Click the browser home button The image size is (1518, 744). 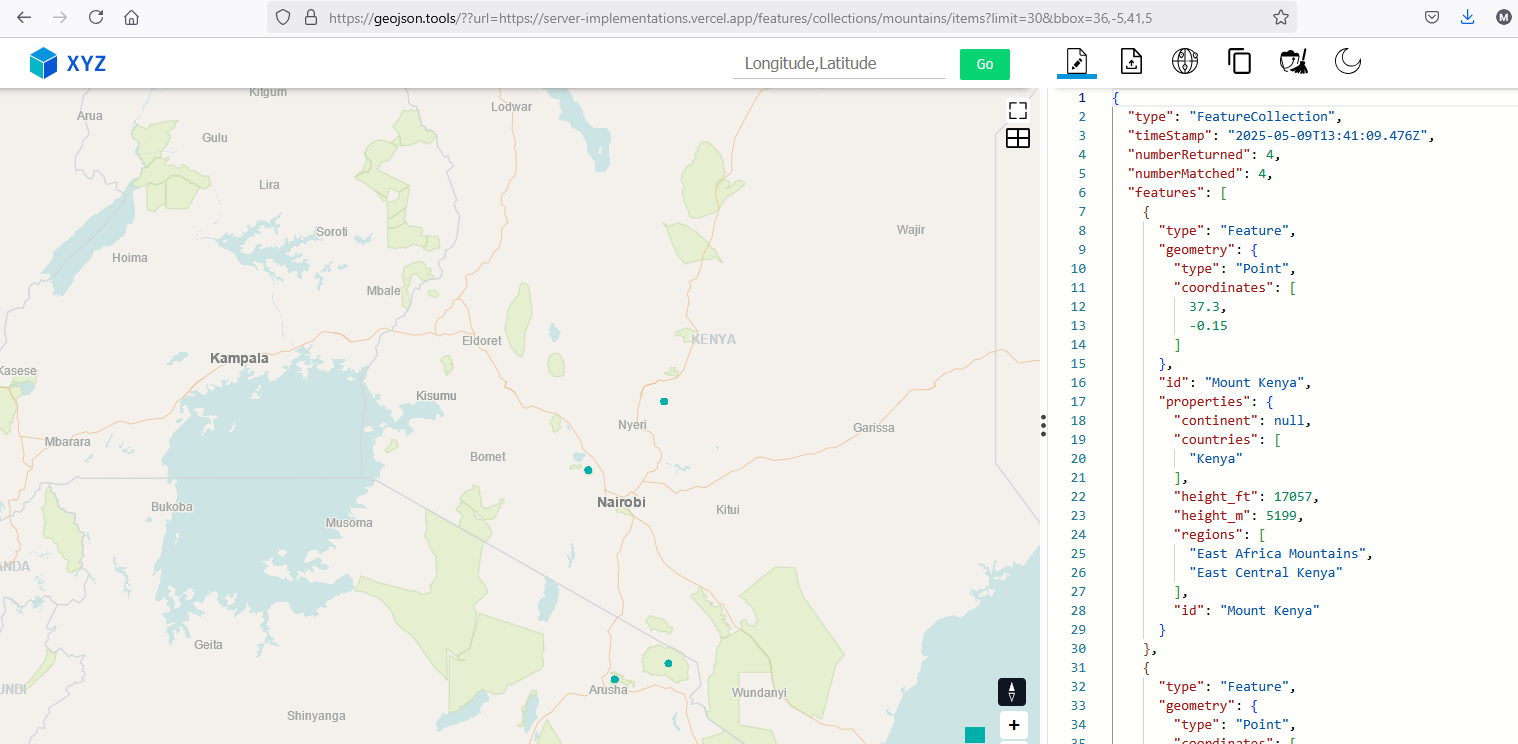point(131,17)
